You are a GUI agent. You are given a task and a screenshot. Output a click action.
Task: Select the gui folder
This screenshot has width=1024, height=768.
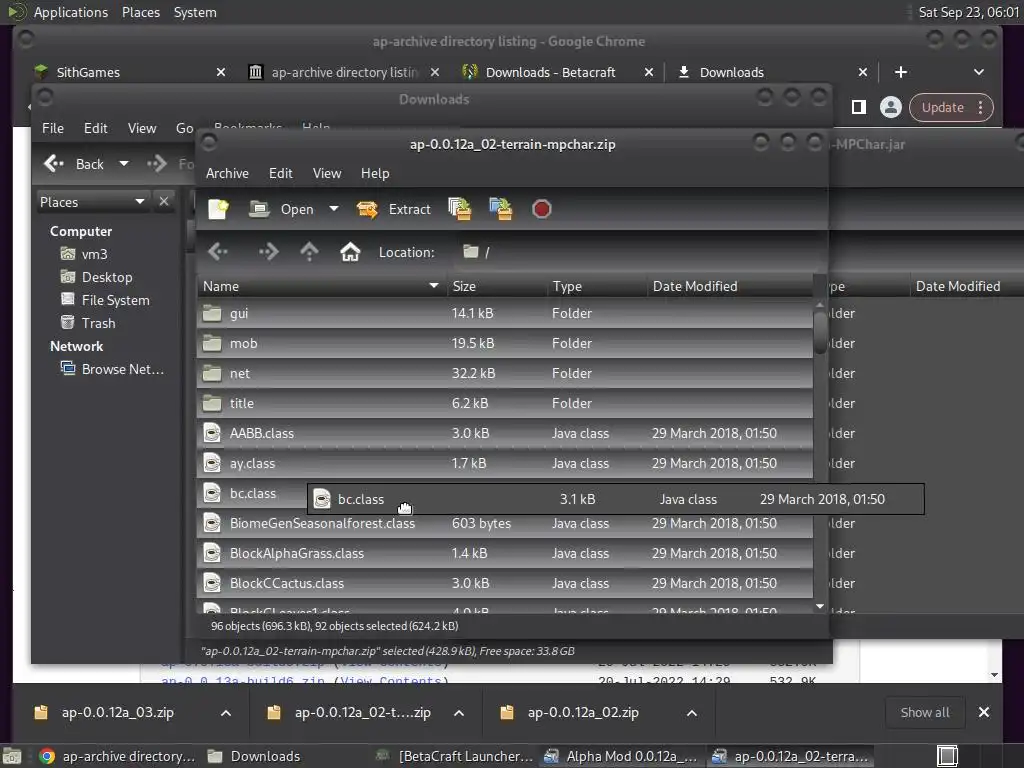point(505,313)
